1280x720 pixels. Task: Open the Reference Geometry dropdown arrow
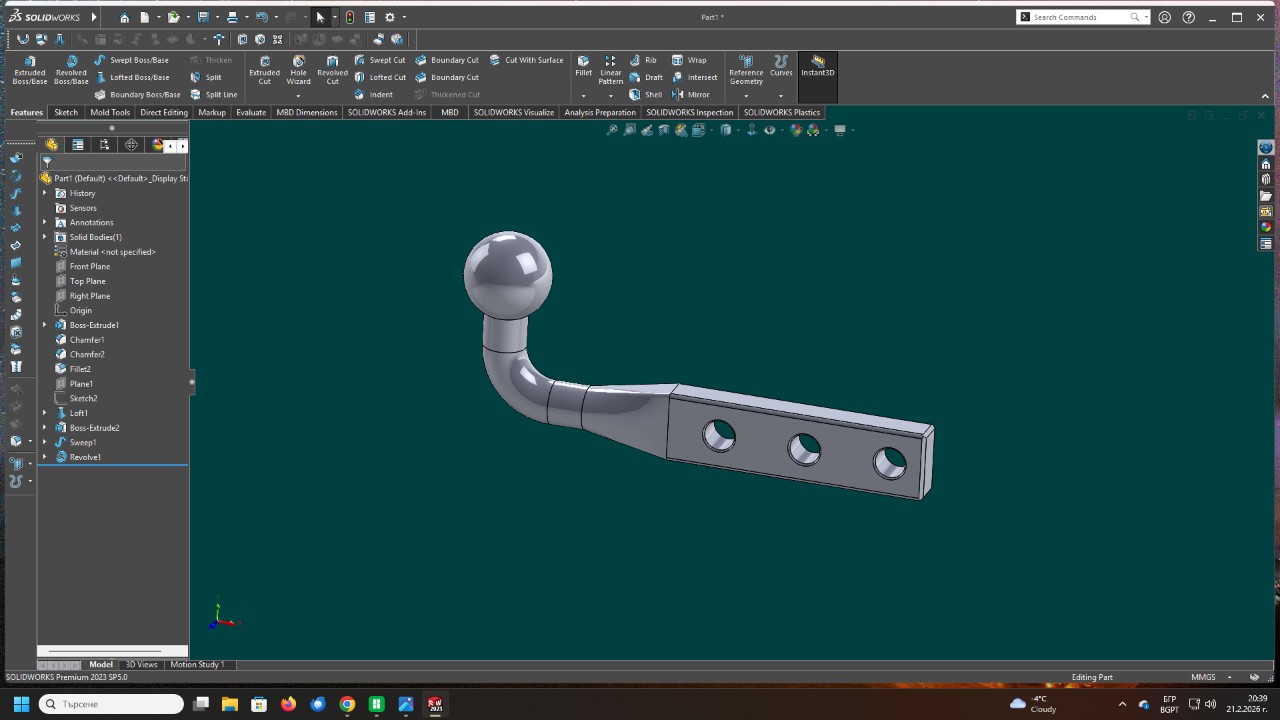[746, 96]
